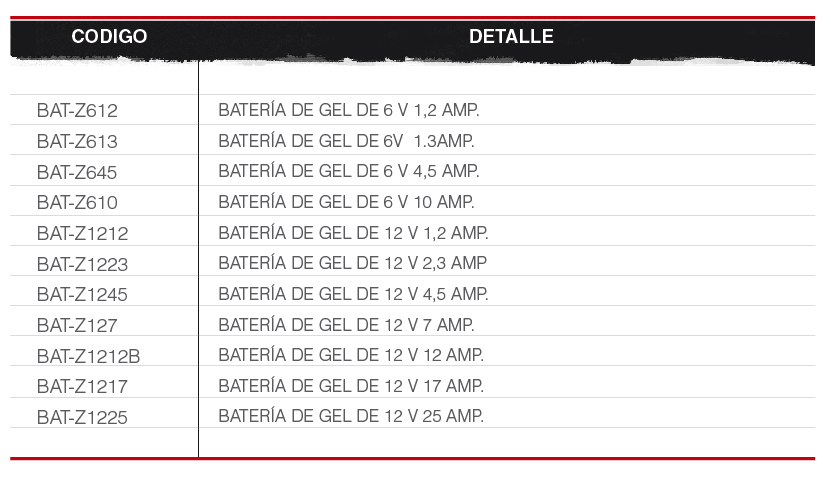Click the 6 V 4,5 AMP battery description

click(x=349, y=171)
